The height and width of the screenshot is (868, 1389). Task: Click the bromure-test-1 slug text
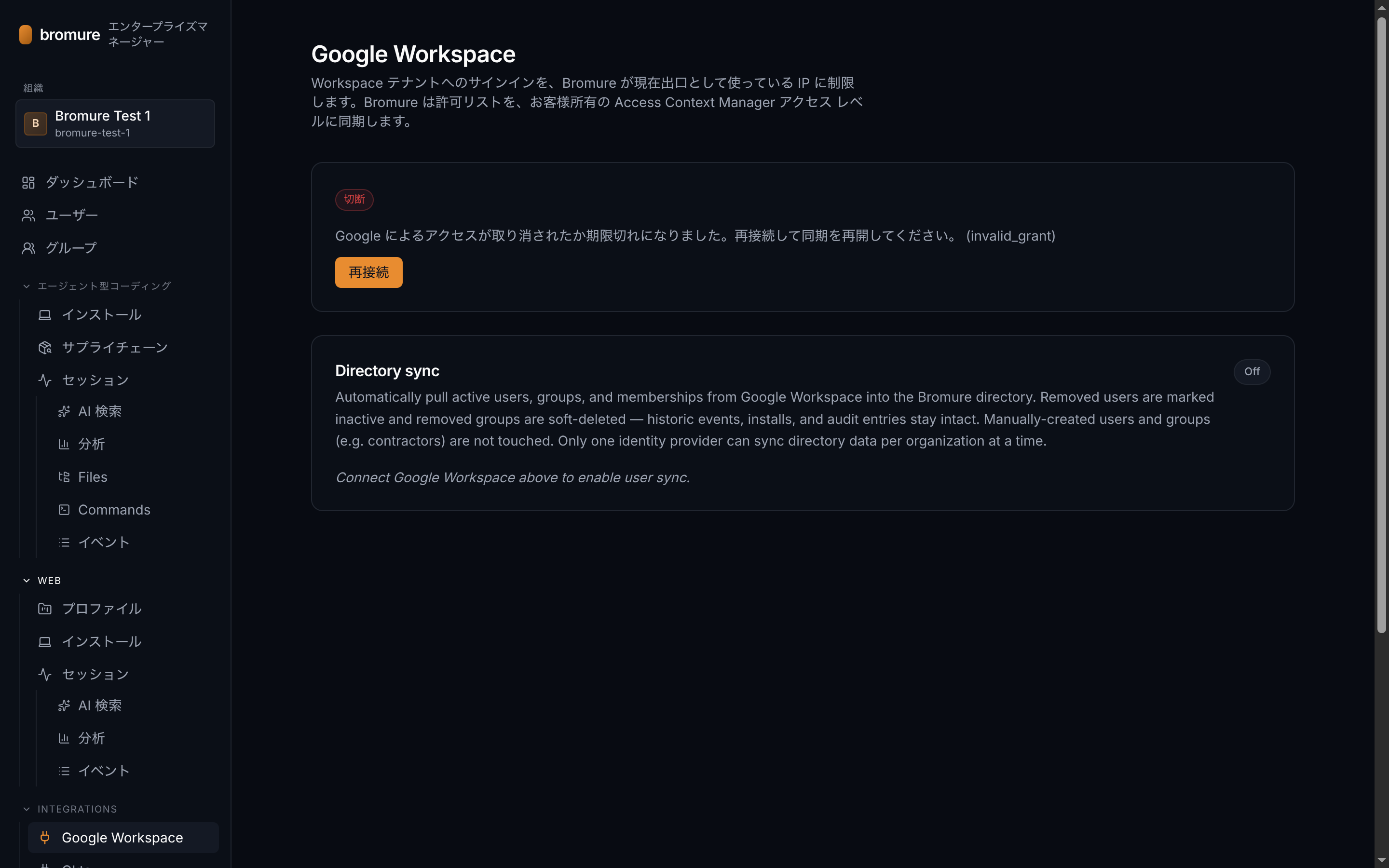point(93,133)
